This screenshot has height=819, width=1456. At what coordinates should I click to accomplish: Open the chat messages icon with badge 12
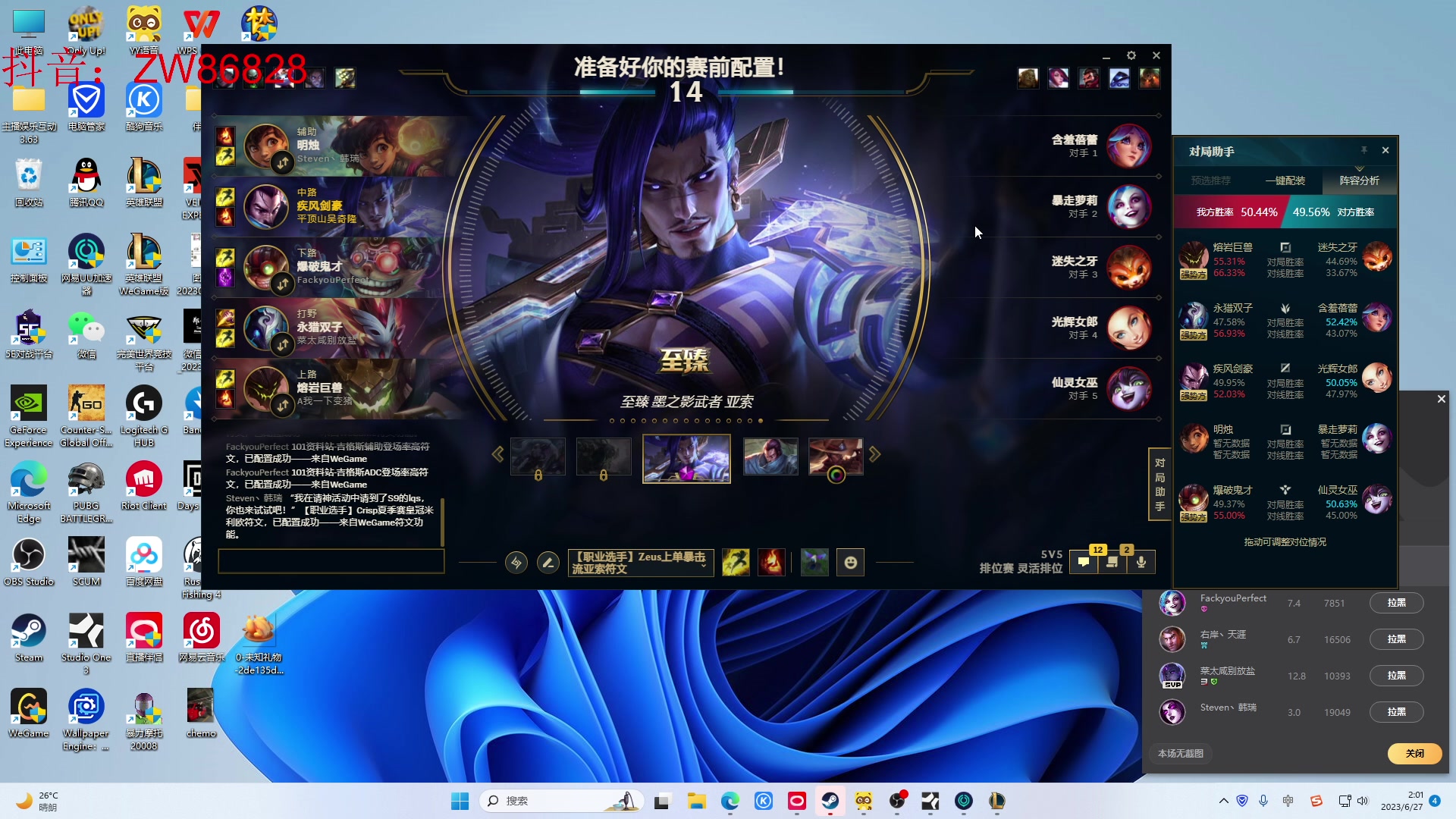[1084, 563]
